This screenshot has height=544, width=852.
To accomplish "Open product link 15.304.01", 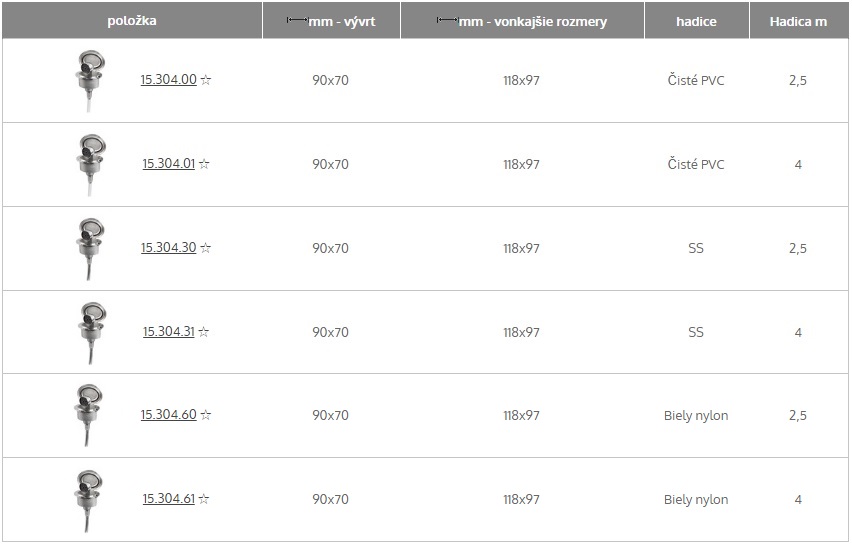I will tap(168, 164).
